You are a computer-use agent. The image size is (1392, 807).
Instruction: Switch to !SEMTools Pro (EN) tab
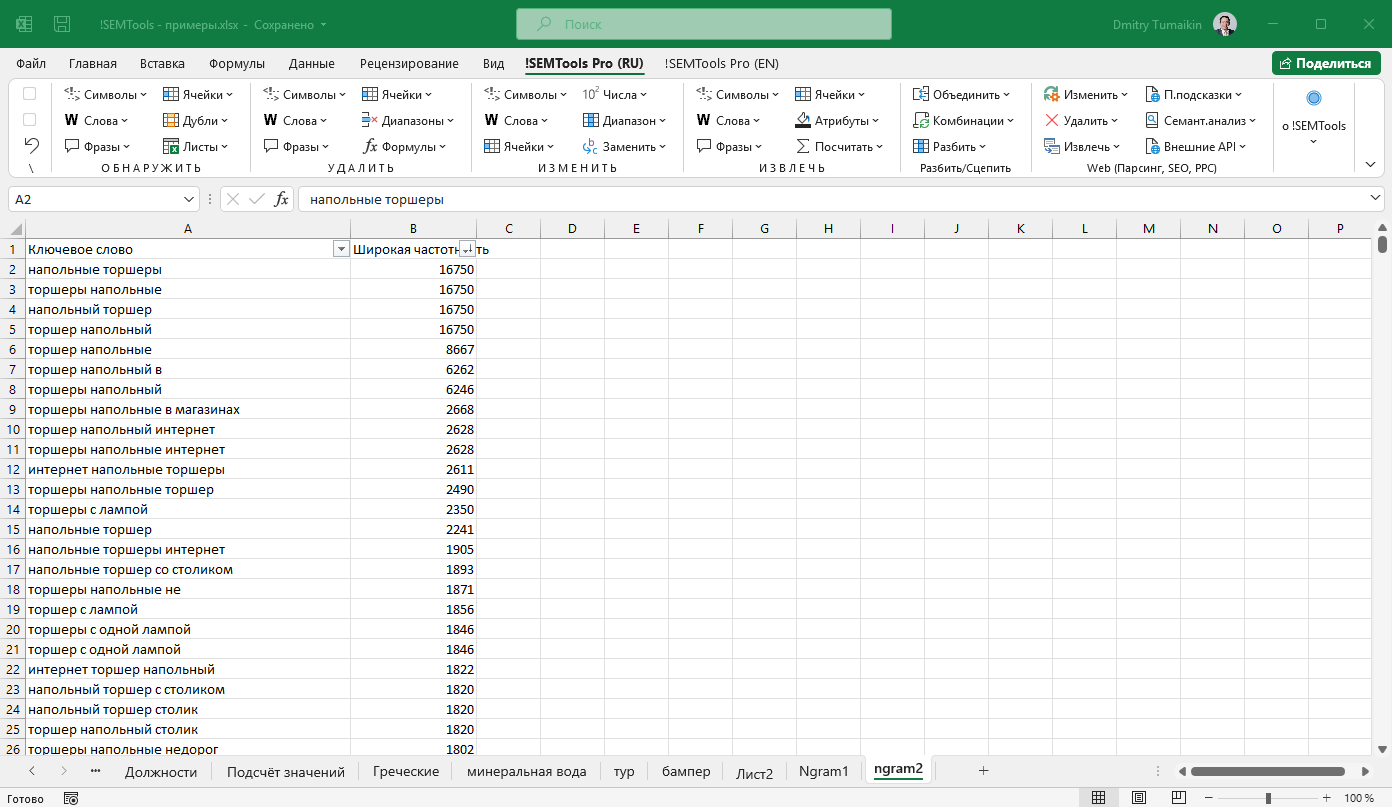tap(722, 63)
